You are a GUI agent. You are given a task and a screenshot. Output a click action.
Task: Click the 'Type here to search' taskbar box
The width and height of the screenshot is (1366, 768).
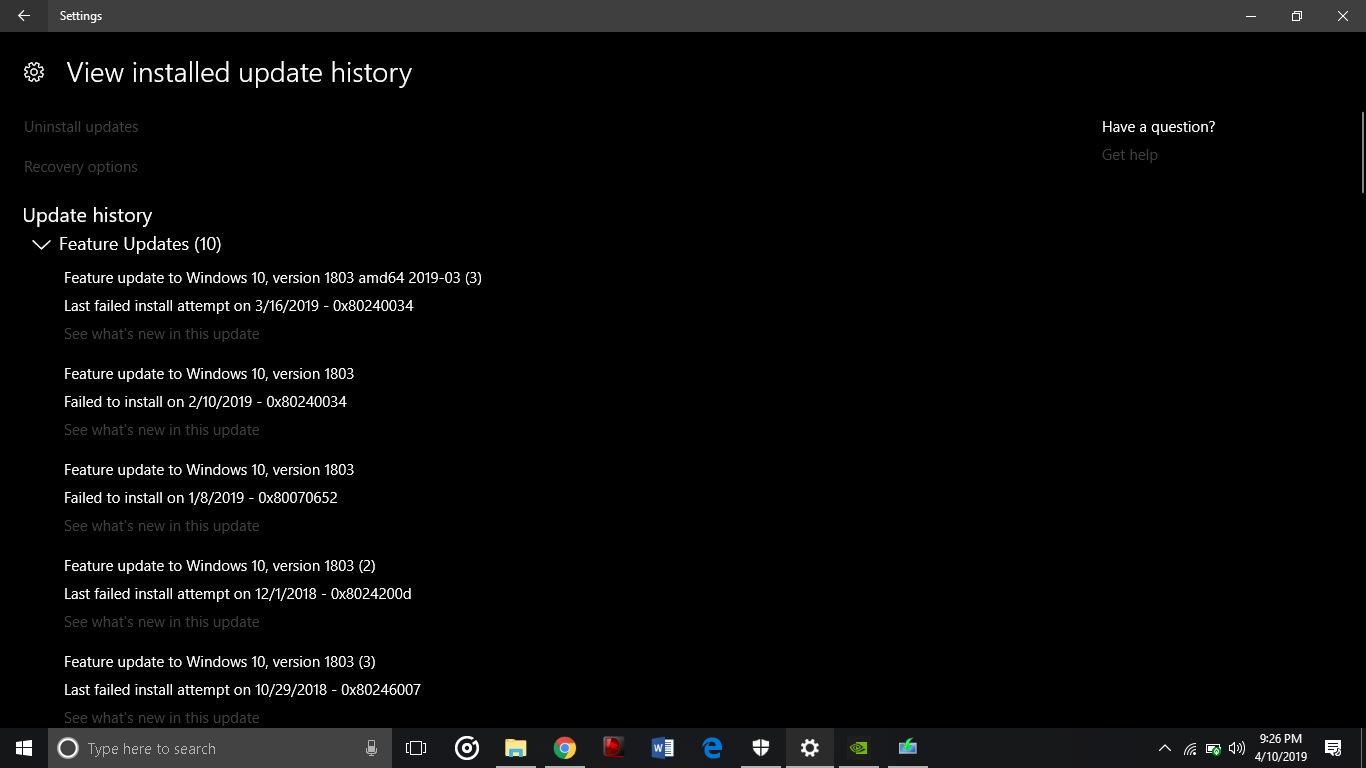point(220,748)
